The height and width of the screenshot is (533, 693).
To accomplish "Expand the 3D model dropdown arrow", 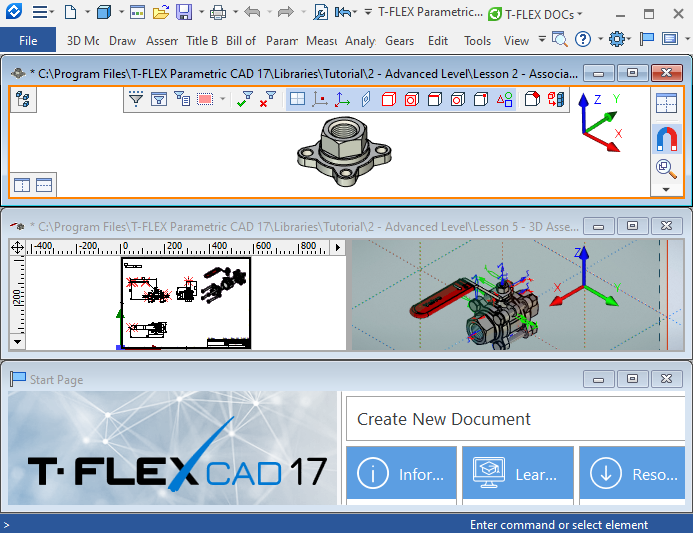I will pyautogui.click(x=120, y=12).
